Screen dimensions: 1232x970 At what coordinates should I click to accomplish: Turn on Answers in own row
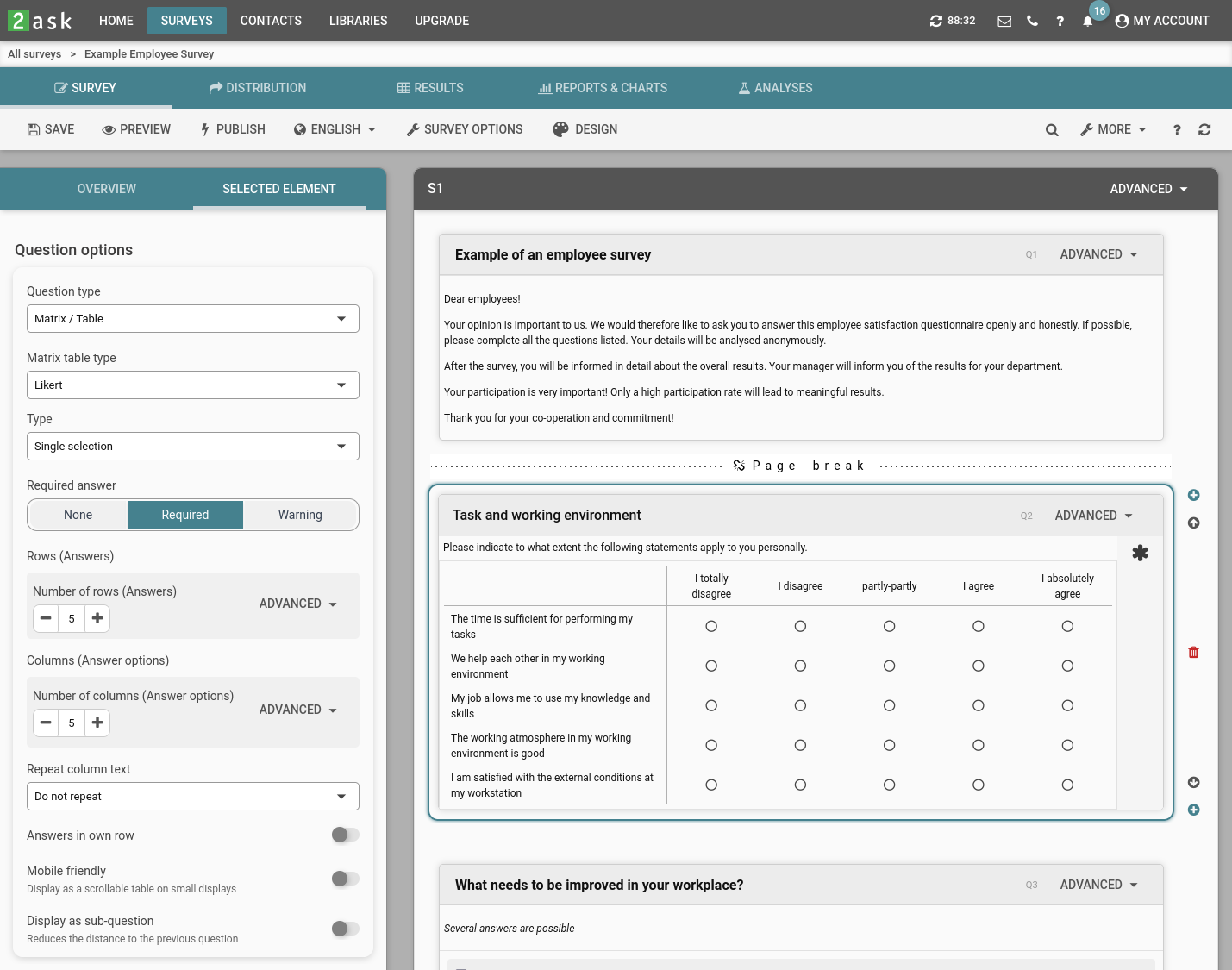click(345, 835)
